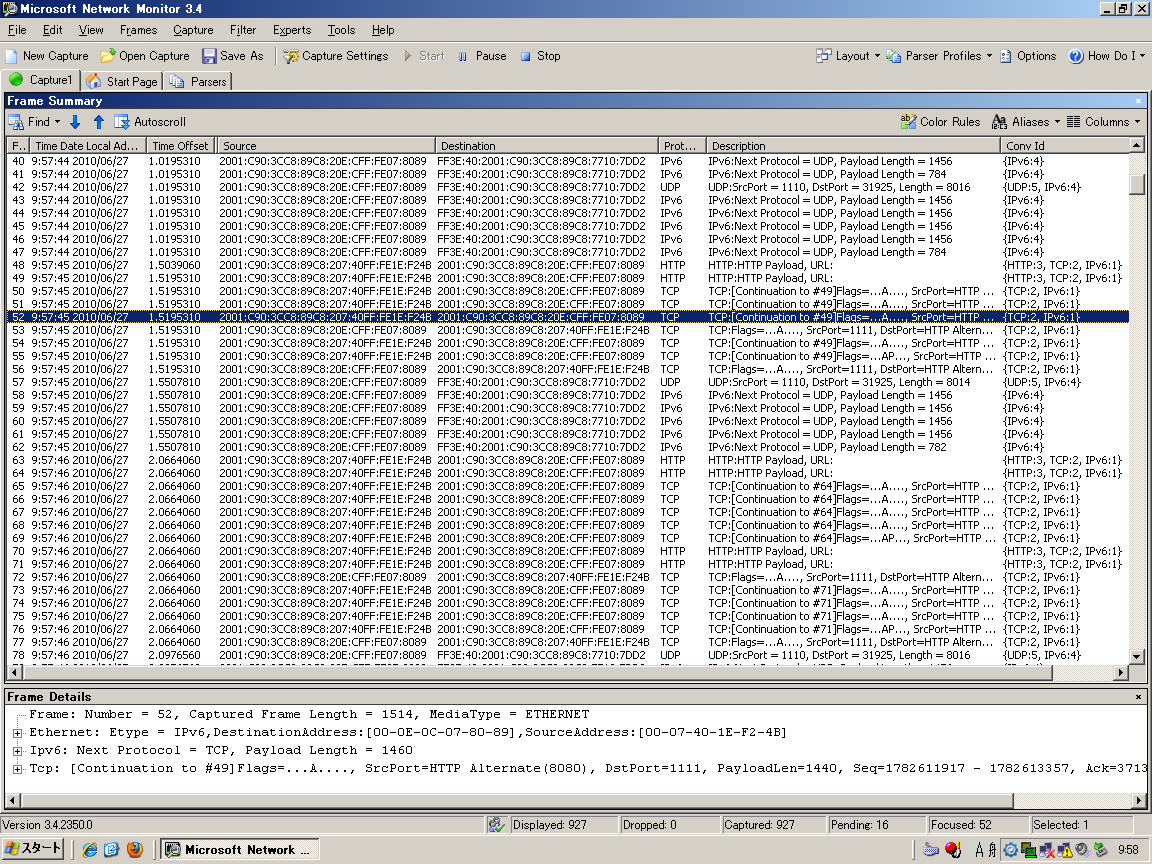Open an existing capture with Open Capture

click(145, 56)
